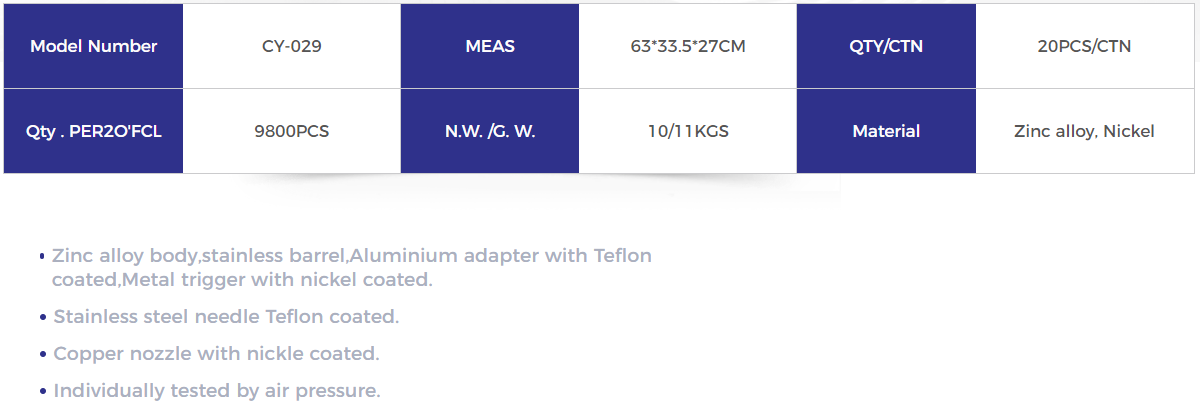Click the Qty . PER20'FCL header cell
1200x411 pixels.
click(x=94, y=131)
